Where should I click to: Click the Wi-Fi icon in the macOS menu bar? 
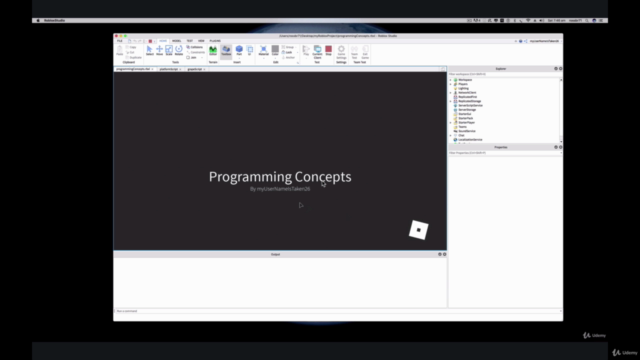528,20
